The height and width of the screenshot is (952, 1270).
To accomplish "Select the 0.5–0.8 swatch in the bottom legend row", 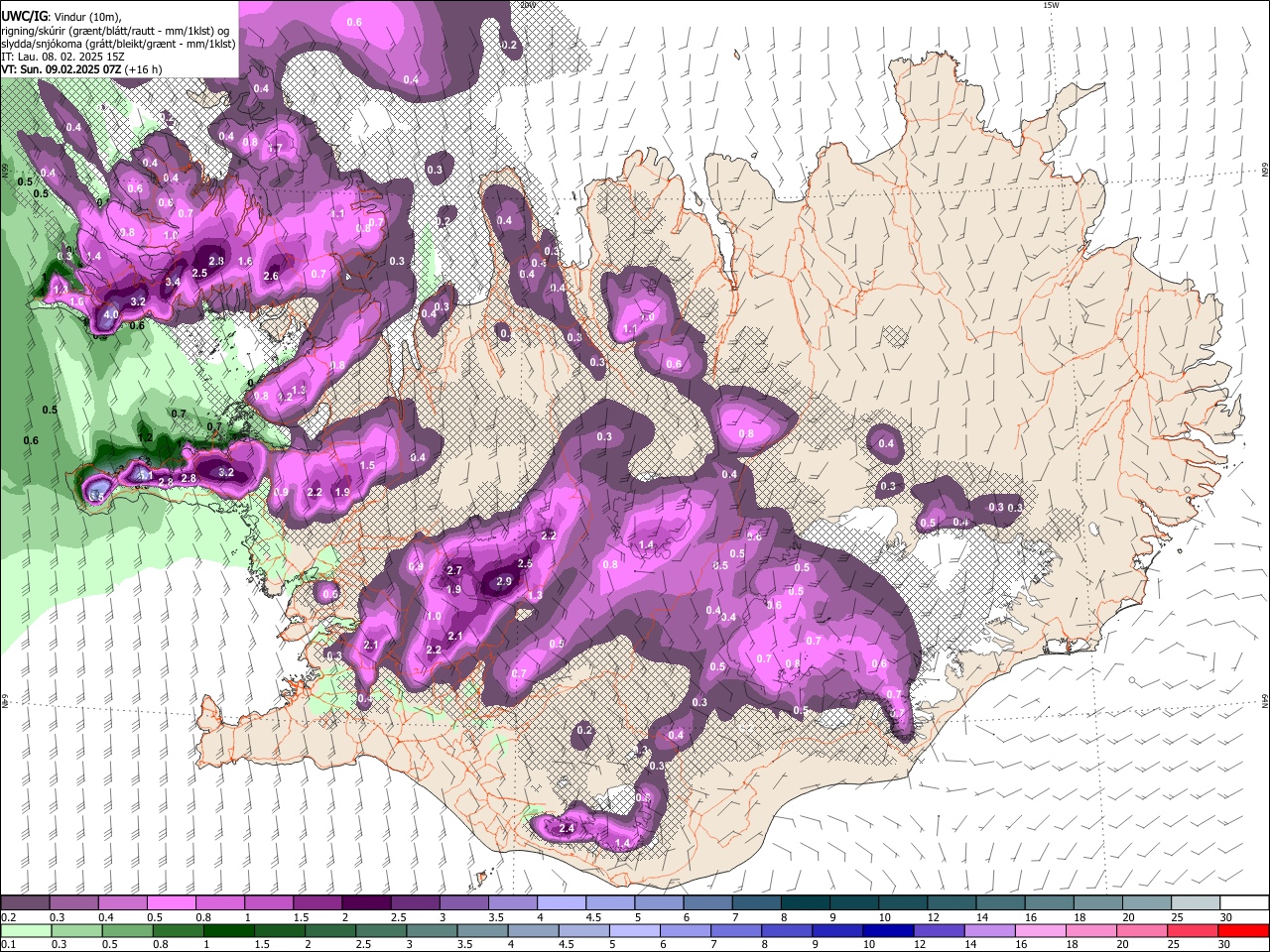I will [127, 930].
